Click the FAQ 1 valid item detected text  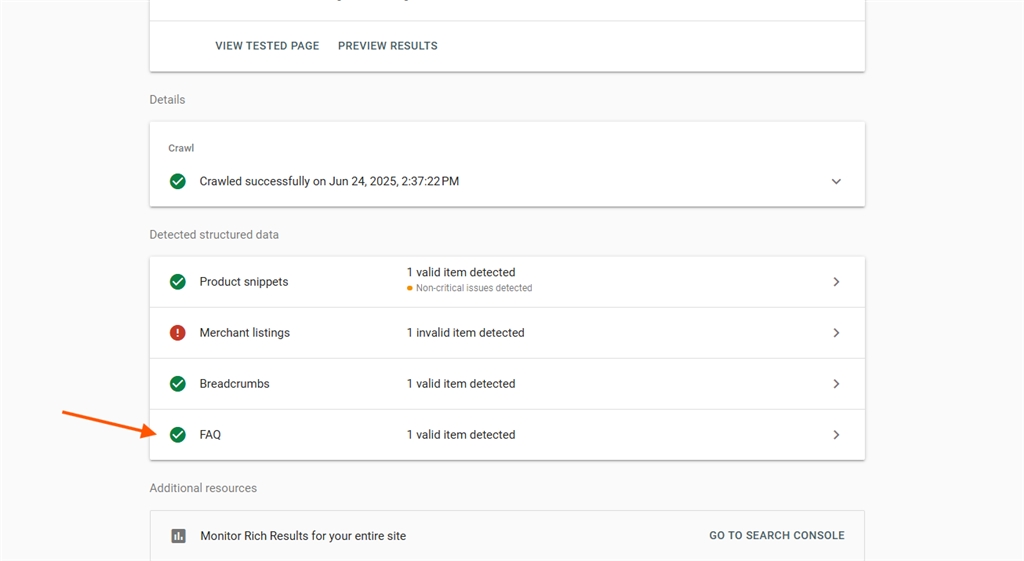pos(461,434)
